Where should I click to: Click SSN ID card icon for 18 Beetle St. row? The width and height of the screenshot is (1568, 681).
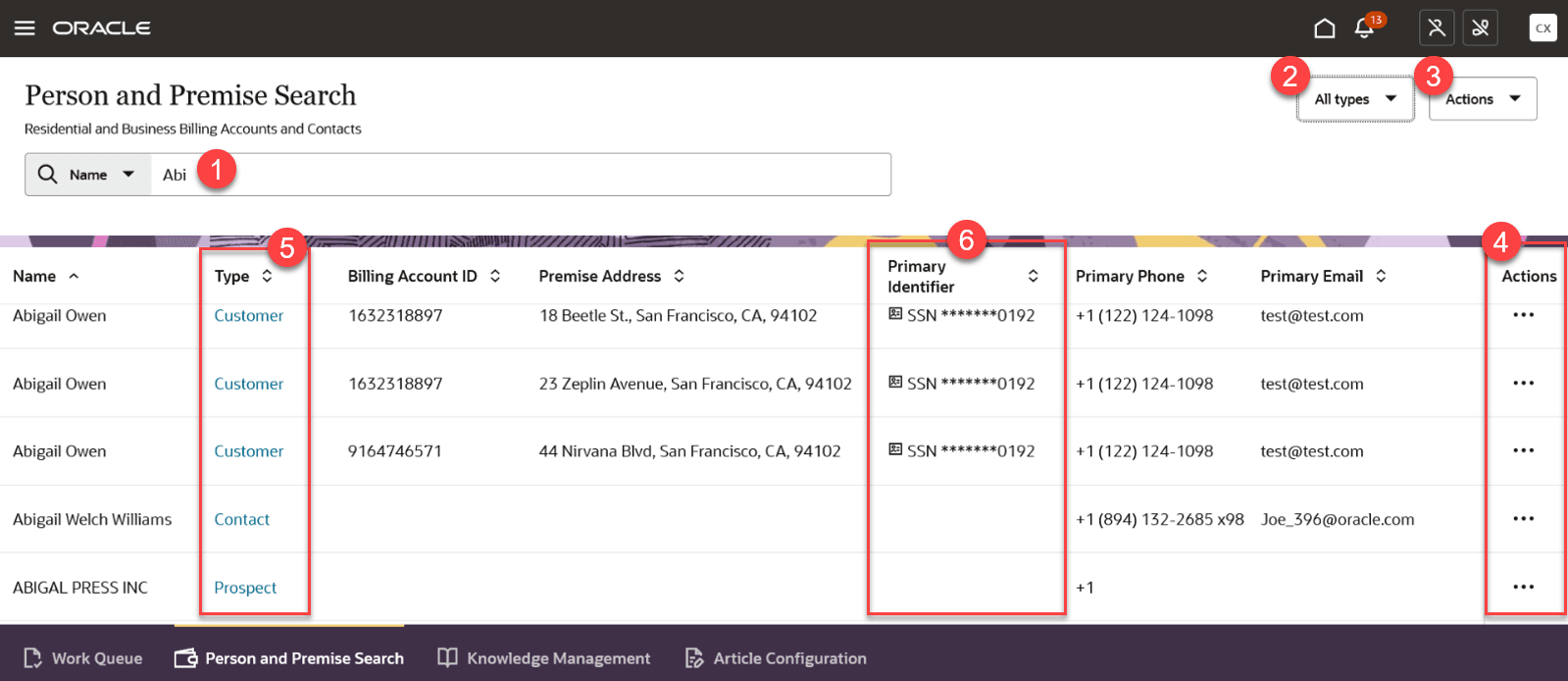click(894, 314)
